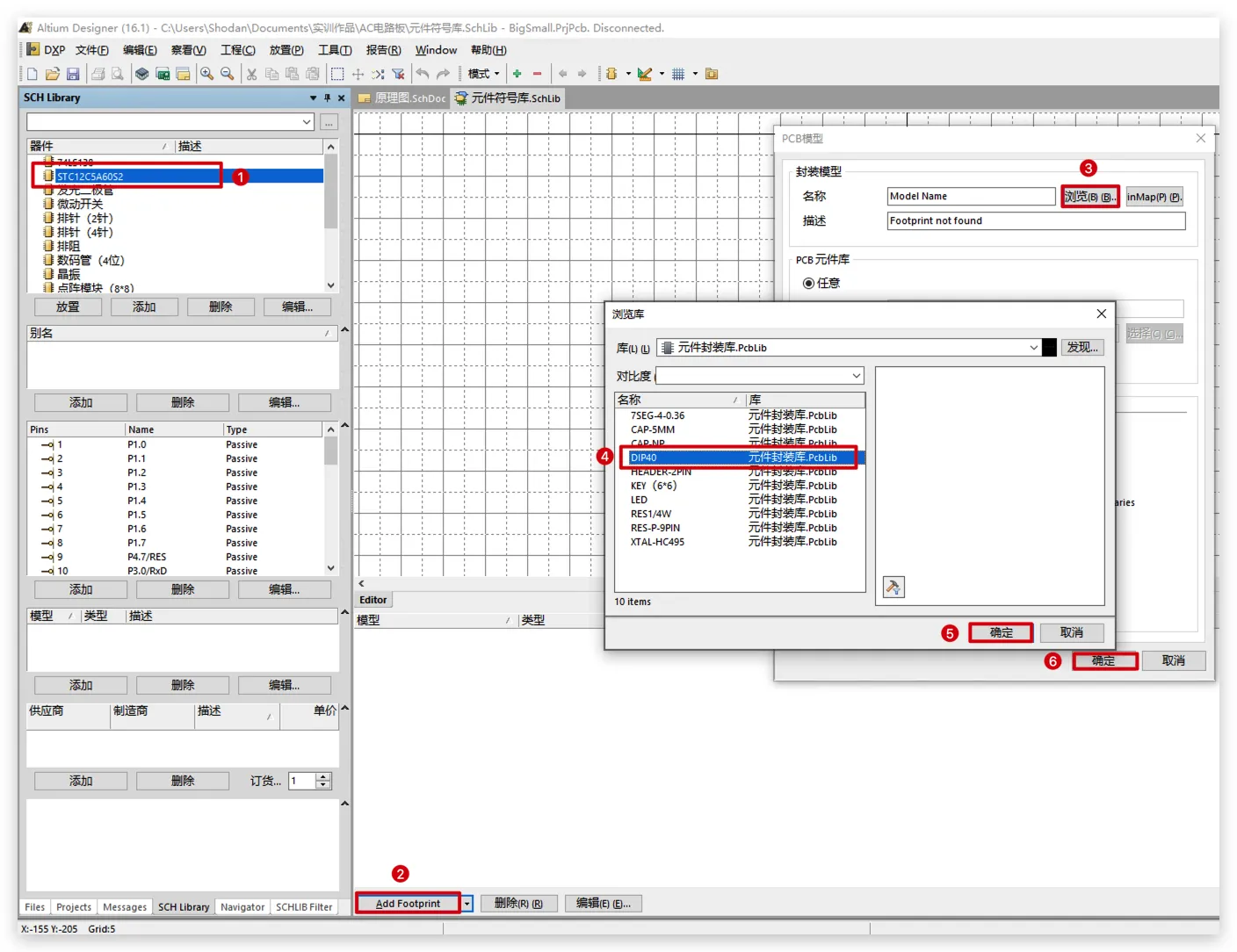Screen dimensions: 1237x952
Task: Open the 报告(R) menu
Action: 383,50
